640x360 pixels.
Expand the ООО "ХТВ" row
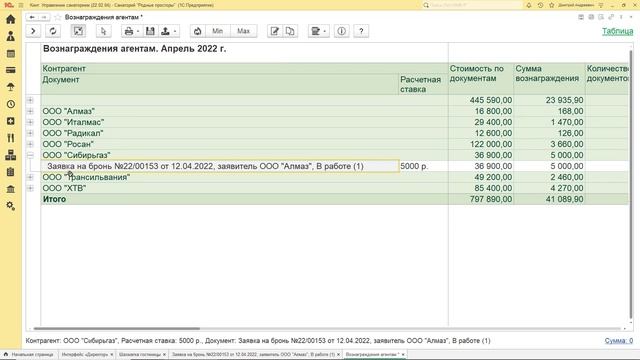click(x=30, y=188)
